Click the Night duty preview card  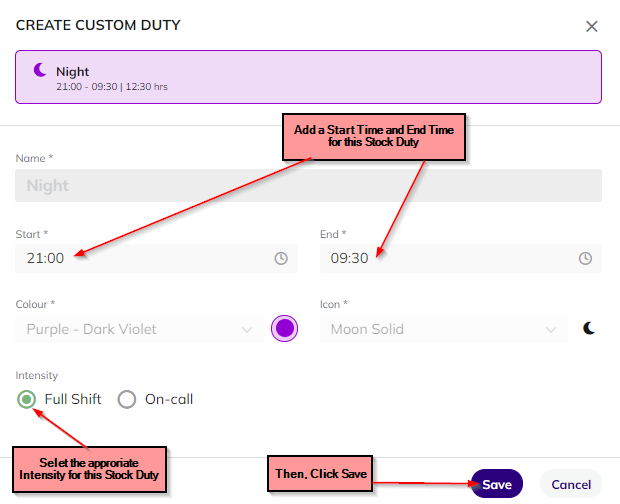[x=308, y=77]
